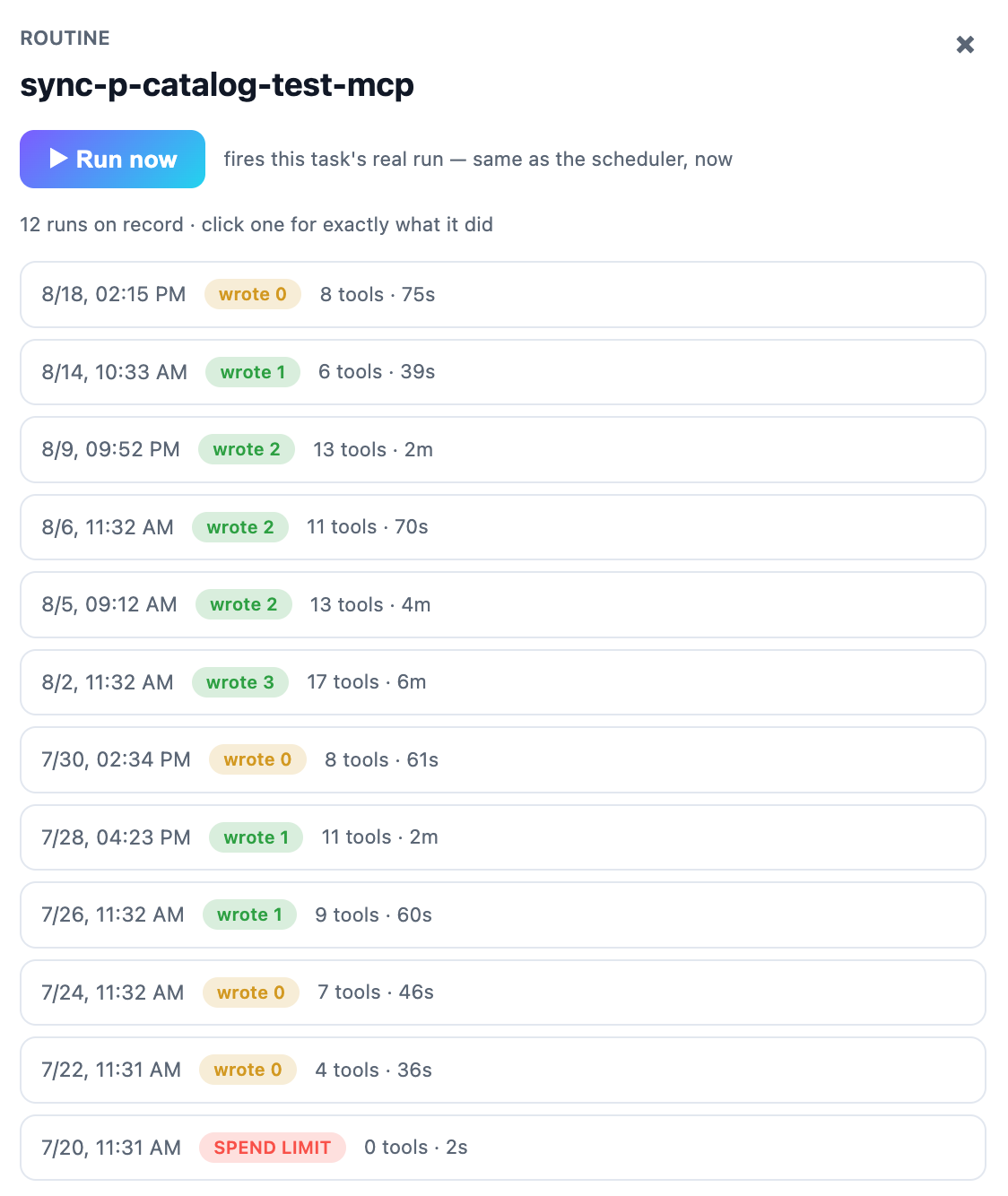1008x1196 pixels.
Task: Click the Run now button
Action: click(x=112, y=160)
